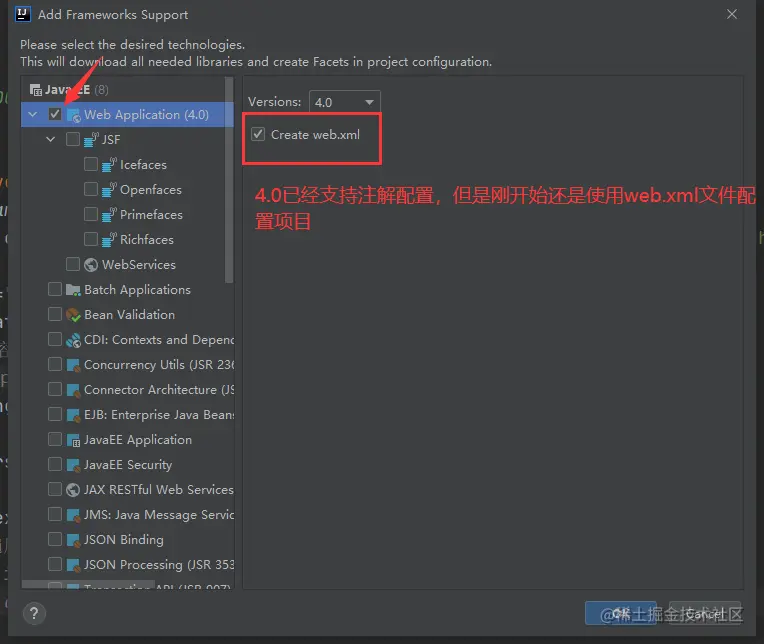
Task: Enable the WebServices checkbox
Action: click(x=73, y=264)
